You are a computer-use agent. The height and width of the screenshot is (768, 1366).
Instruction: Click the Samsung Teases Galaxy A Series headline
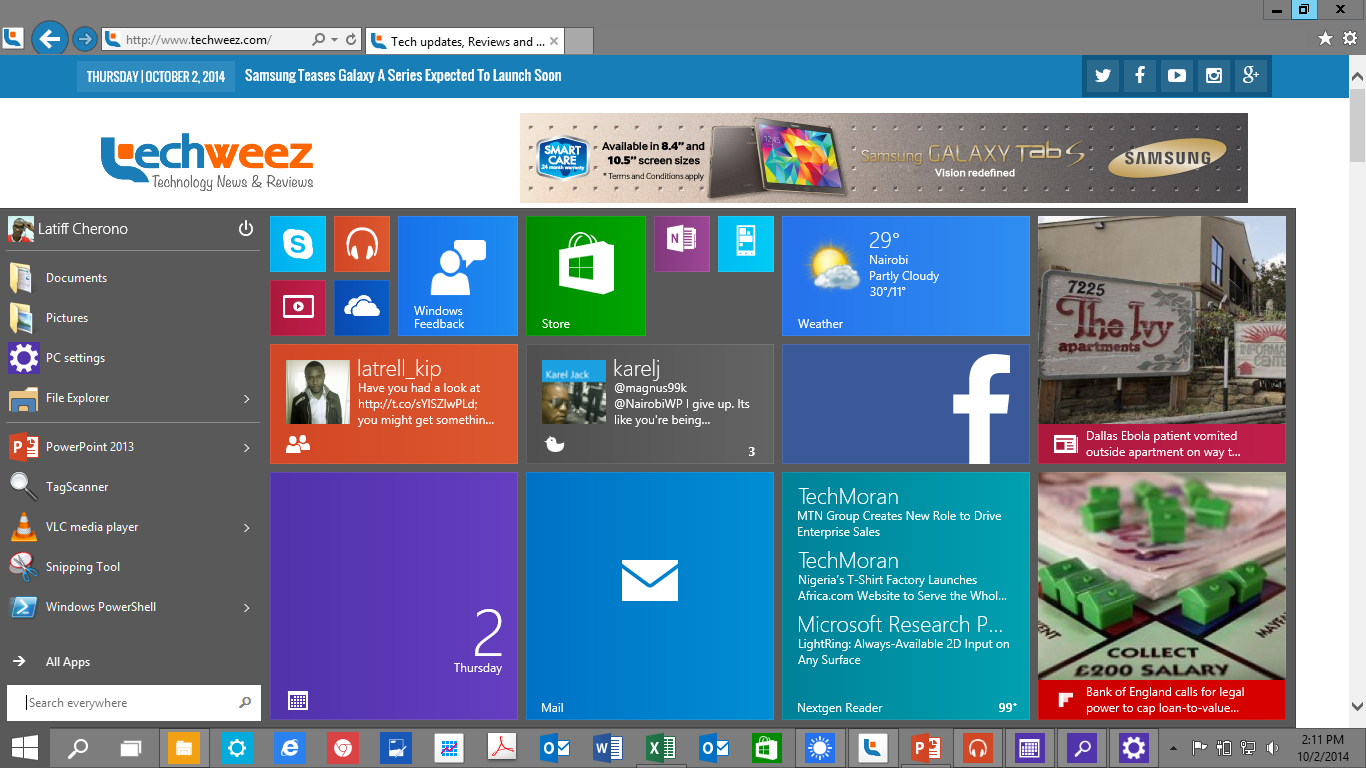(x=403, y=76)
